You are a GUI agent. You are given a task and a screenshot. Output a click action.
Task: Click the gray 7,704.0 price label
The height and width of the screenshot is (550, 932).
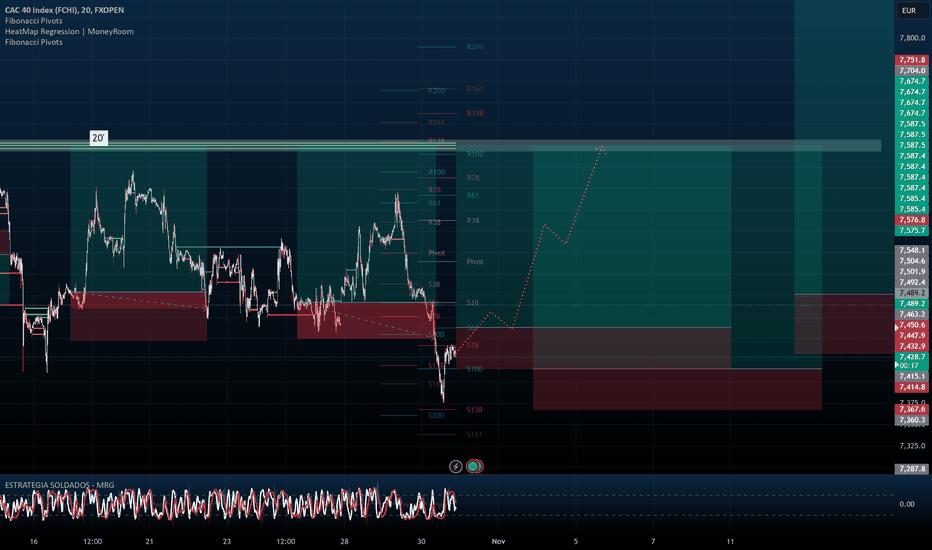pos(912,71)
